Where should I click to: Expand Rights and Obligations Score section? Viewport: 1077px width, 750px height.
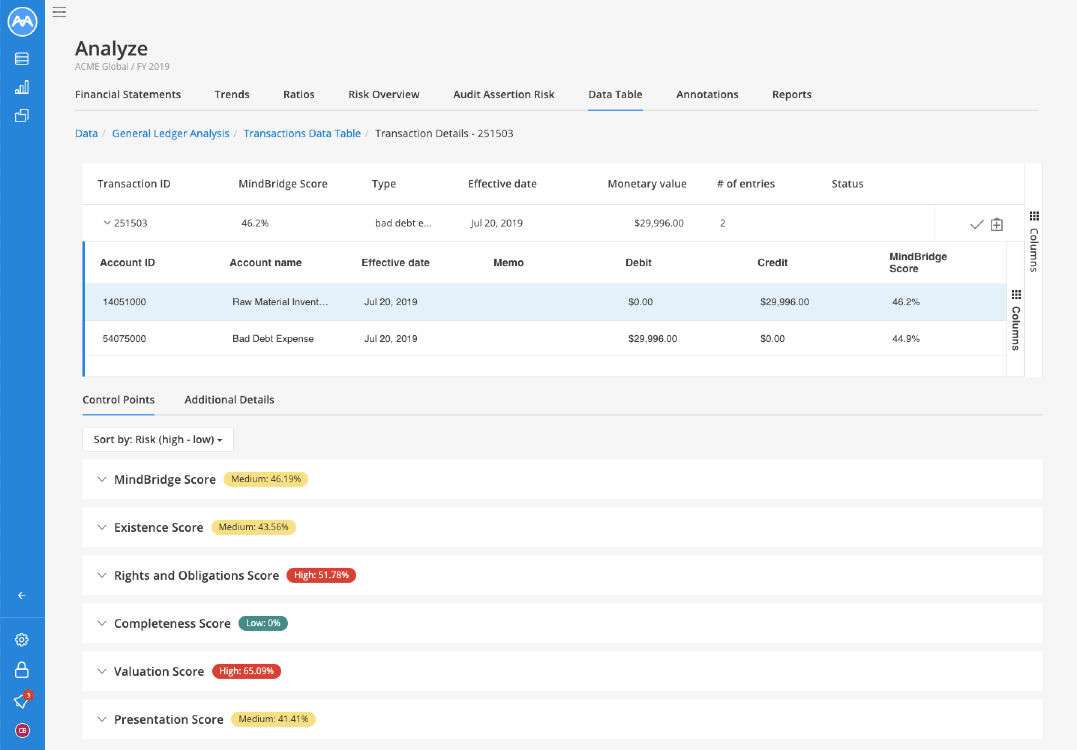tap(102, 576)
